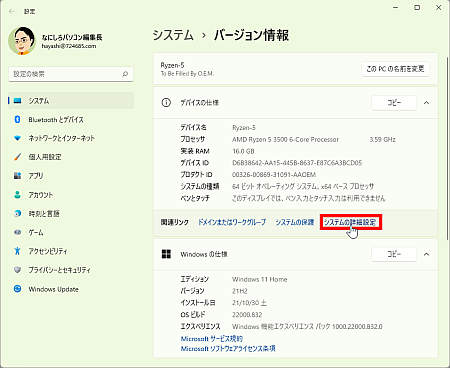Open 時刻と言語 globe clock icon

click(17, 213)
